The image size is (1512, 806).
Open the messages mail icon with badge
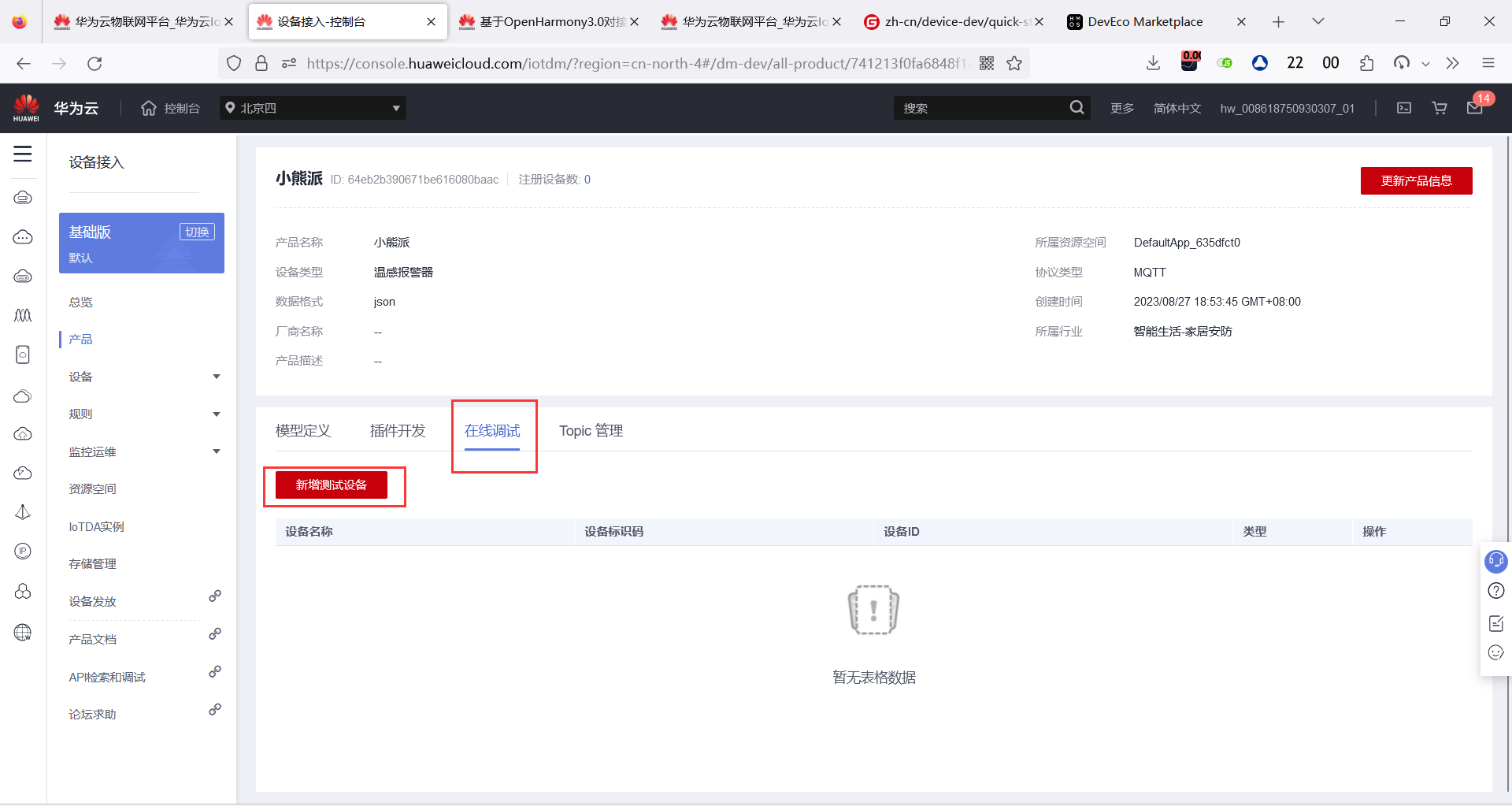point(1475,107)
